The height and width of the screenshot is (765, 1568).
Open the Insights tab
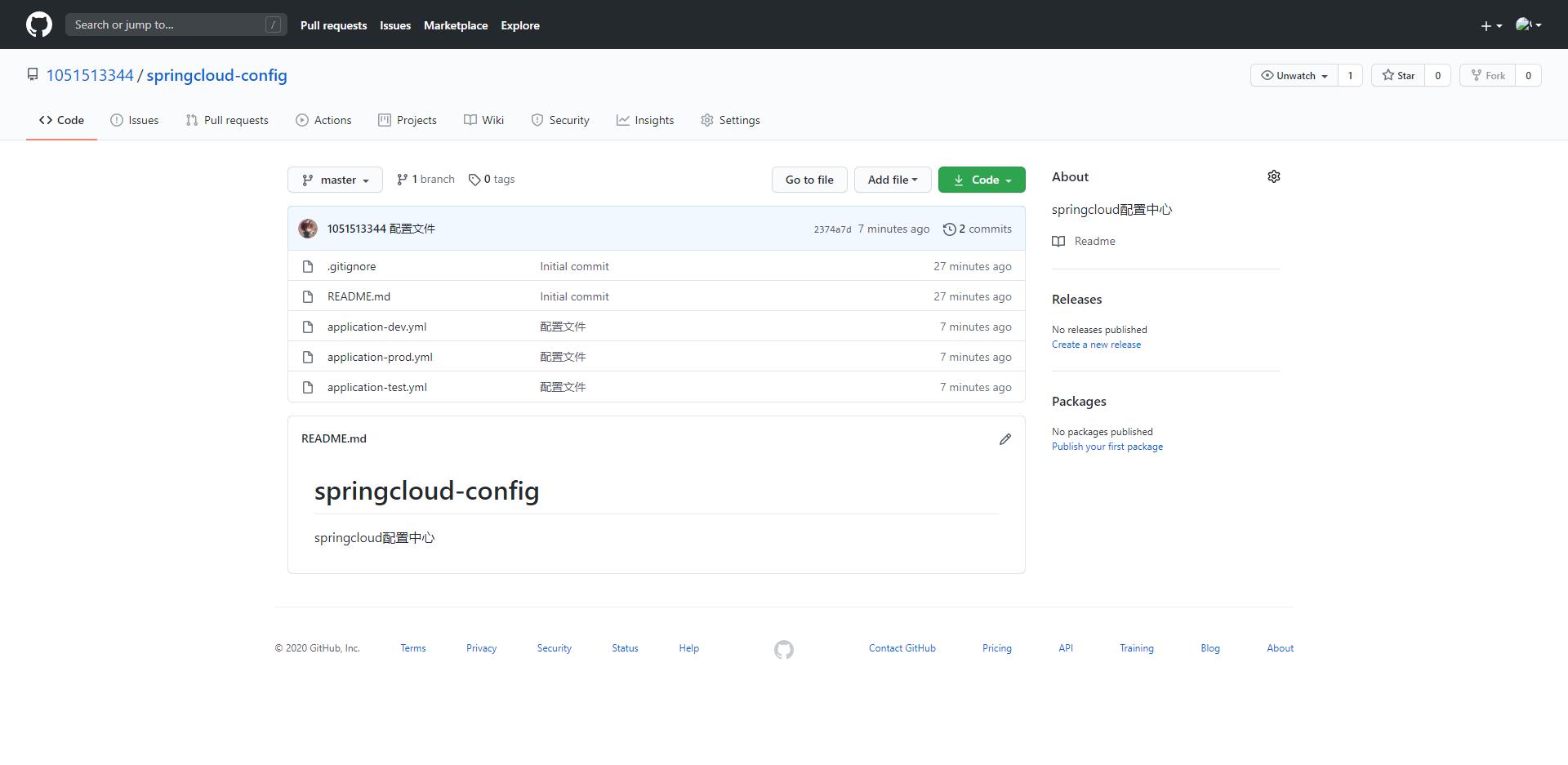645,120
